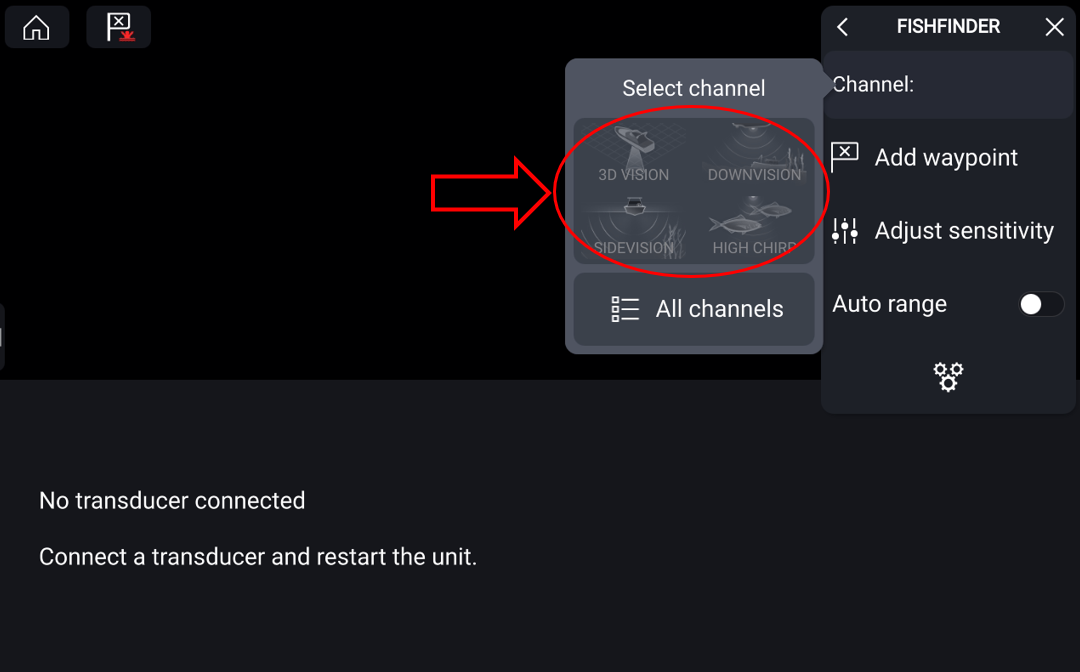Click the Add waypoint flag icon

click(845, 157)
